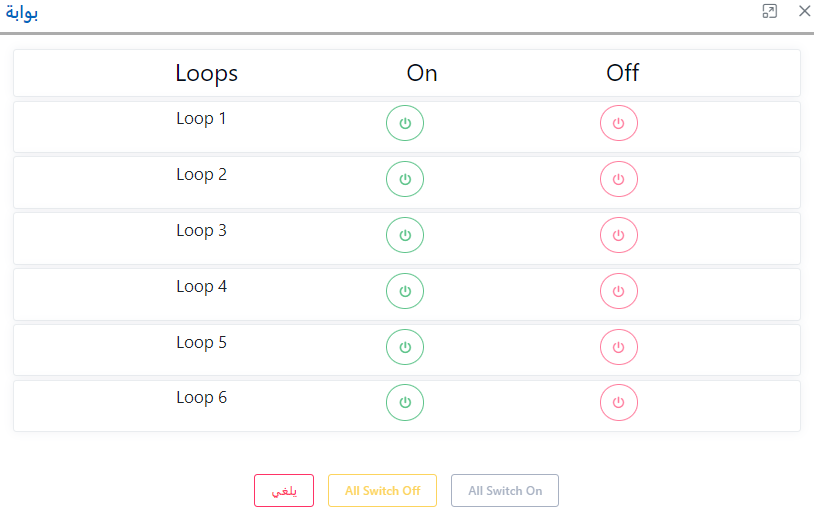The width and height of the screenshot is (814, 508).
Task: Power off Loop 6 red toggle
Action: 618,402
